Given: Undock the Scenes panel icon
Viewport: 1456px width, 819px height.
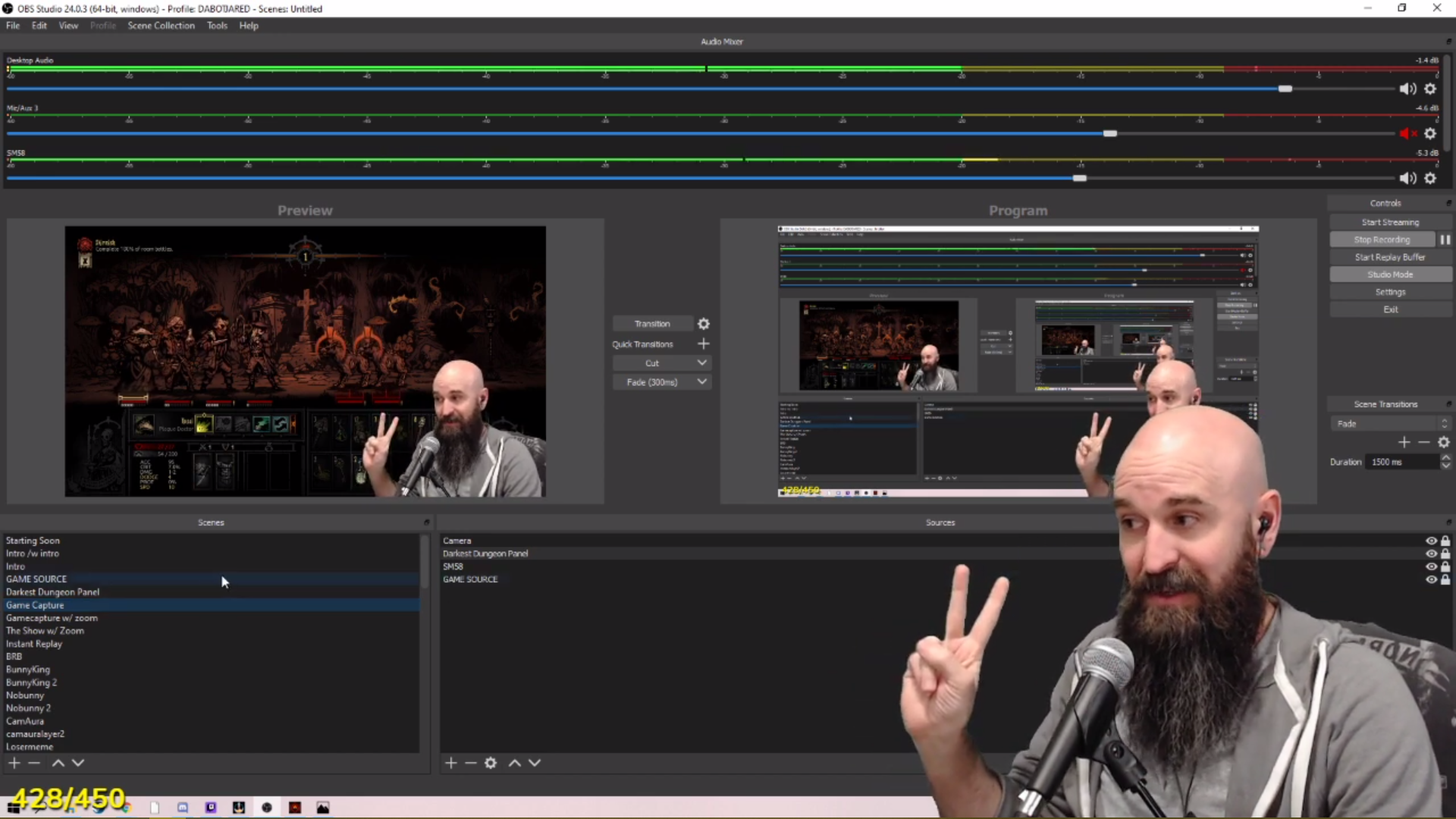Looking at the screenshot, I should 426,522.
